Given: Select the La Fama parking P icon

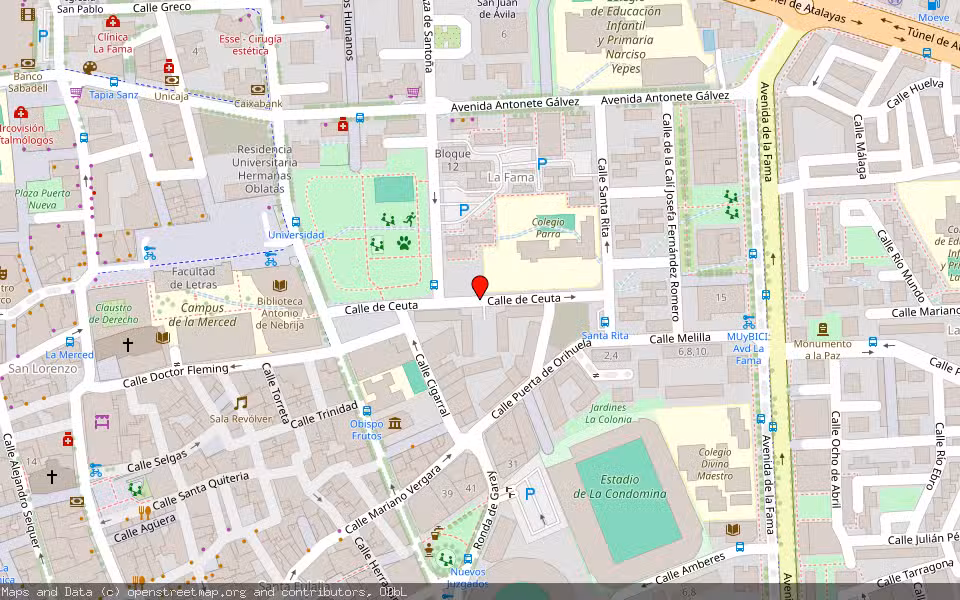Looking at the screenshot, I should [541, 163].
